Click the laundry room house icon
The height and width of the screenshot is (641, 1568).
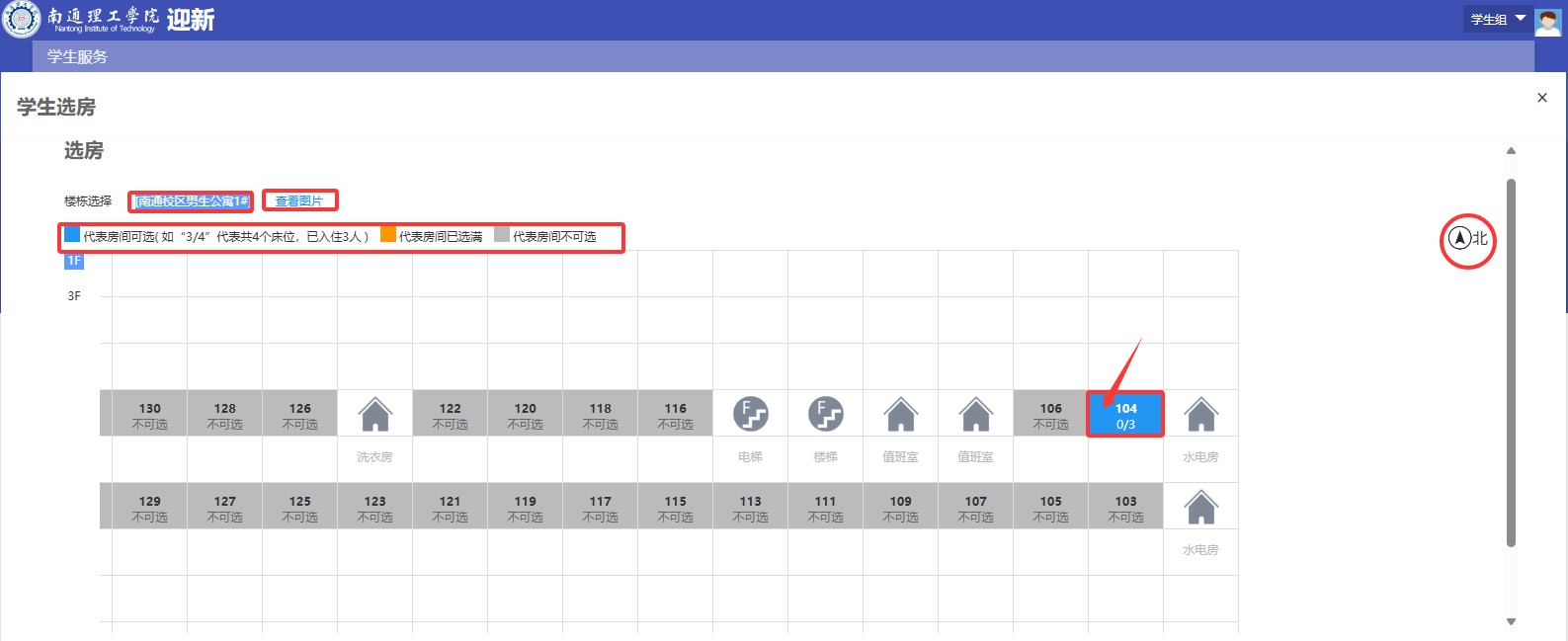click(x=374, y=414)
